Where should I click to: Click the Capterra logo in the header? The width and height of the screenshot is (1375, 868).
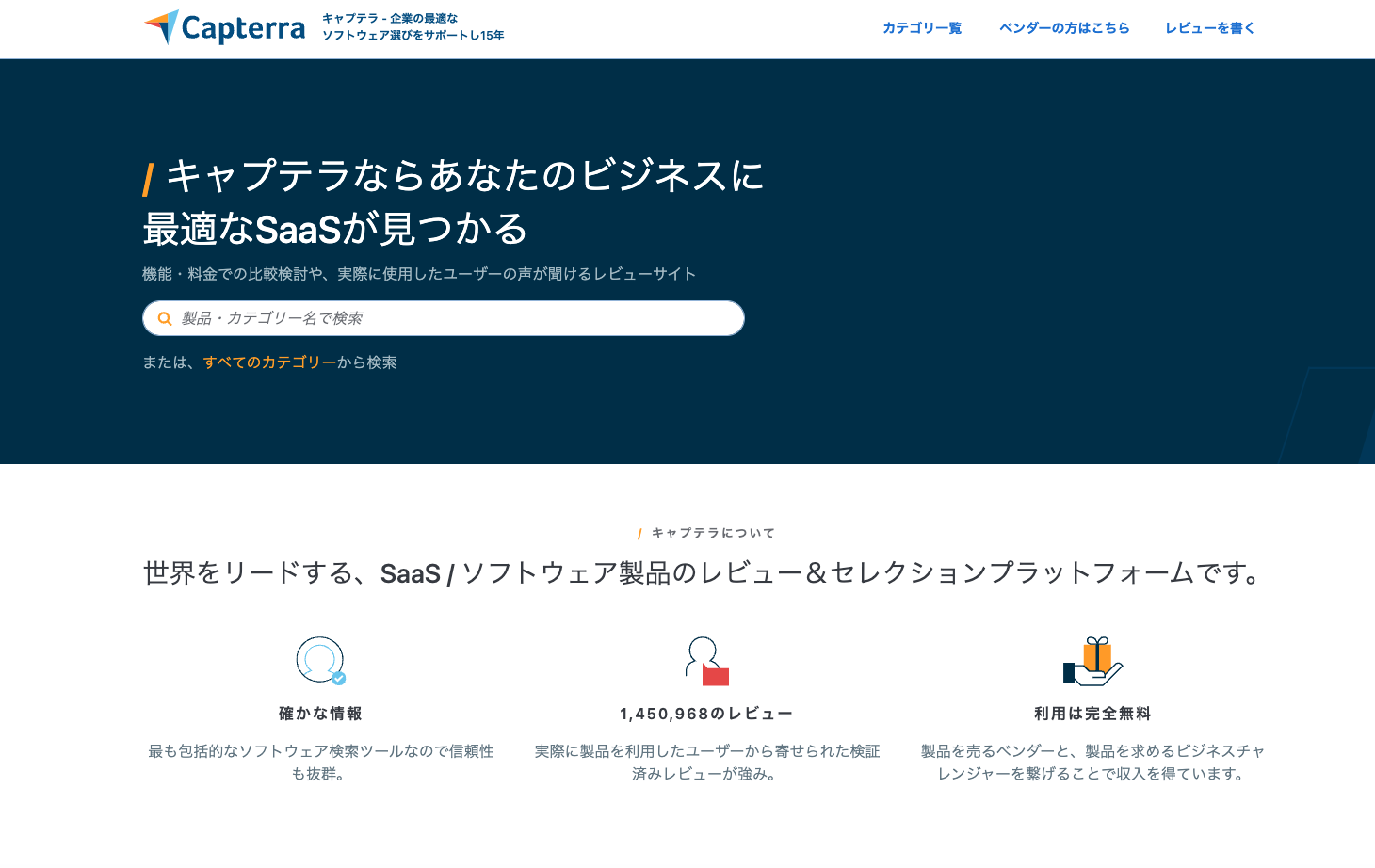point(224,28)
